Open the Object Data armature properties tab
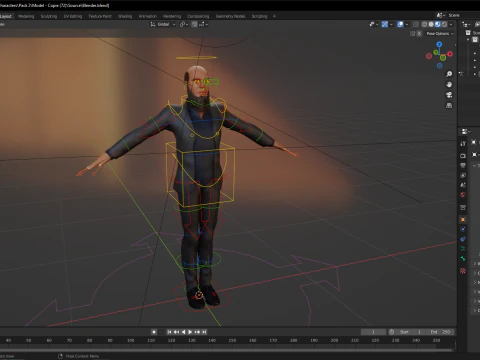 click(463, 249)
